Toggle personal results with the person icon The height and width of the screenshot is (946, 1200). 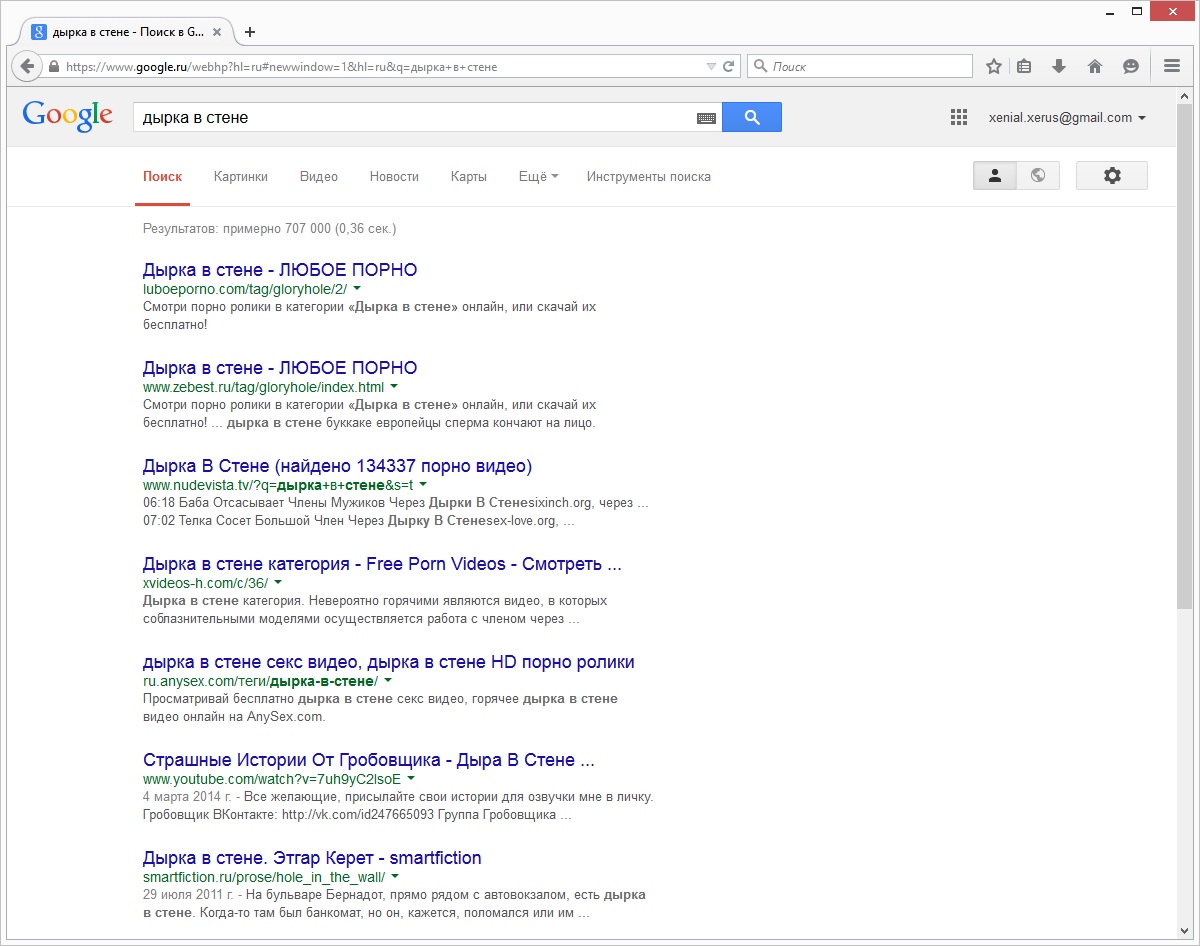tap(995, 176)
